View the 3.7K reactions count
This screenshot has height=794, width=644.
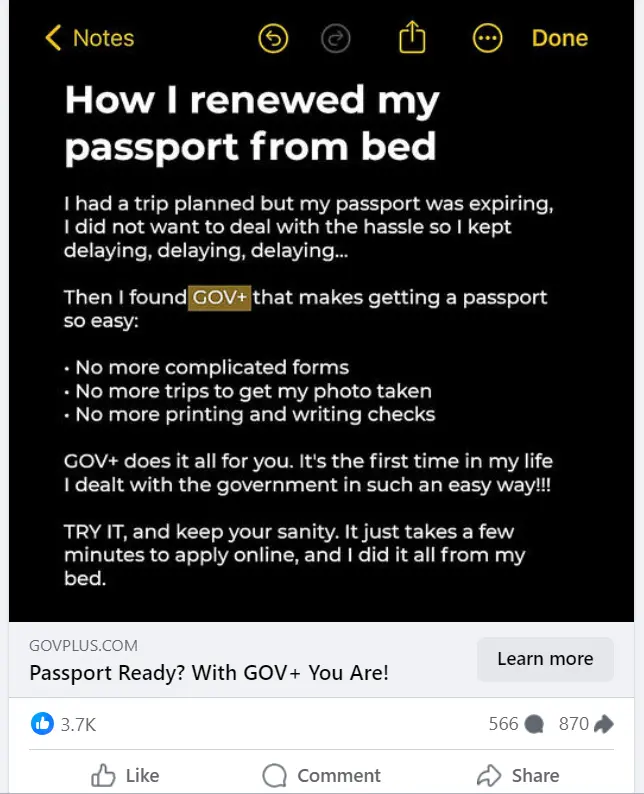tap(78, 725)
